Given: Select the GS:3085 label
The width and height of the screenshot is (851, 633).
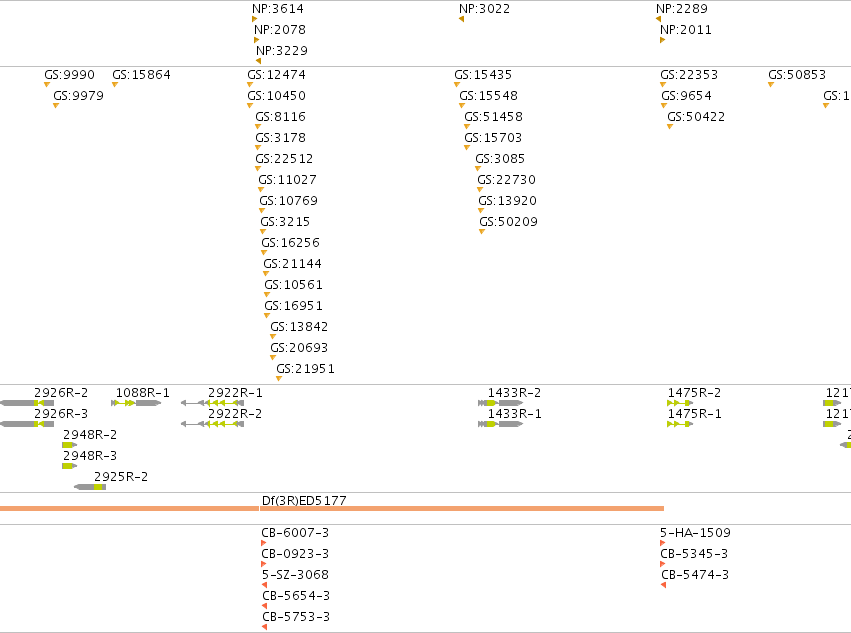Looking at the screenshot, I should (x=500, y=159).
